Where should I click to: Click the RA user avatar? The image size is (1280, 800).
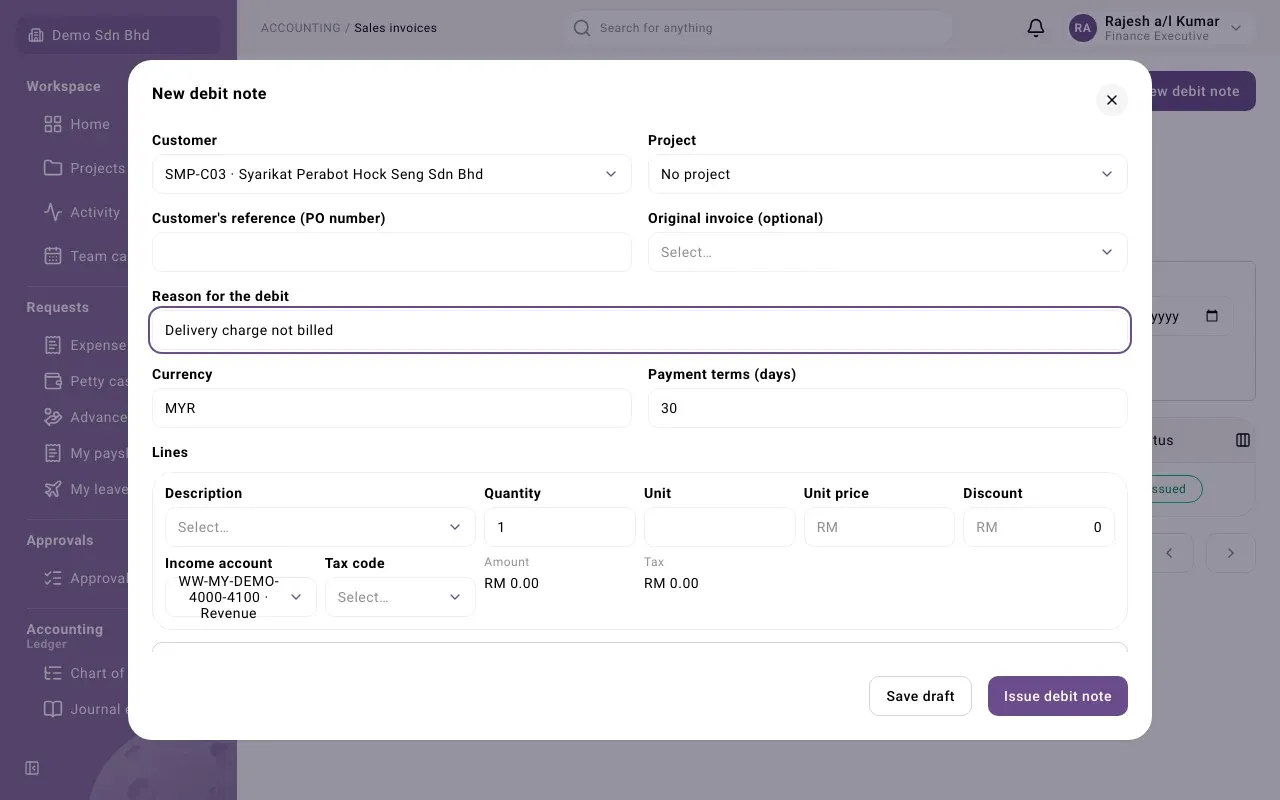pyautogui.click(x=1083, y=28)
